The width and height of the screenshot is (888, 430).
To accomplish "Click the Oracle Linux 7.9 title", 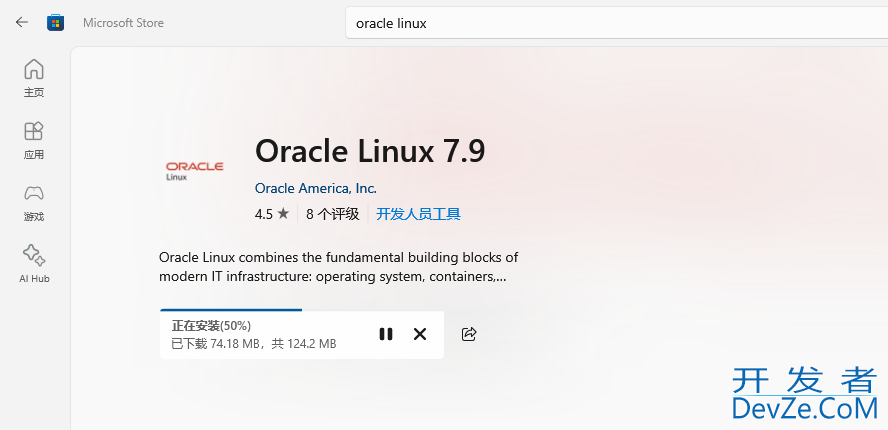I will (370, 151).
